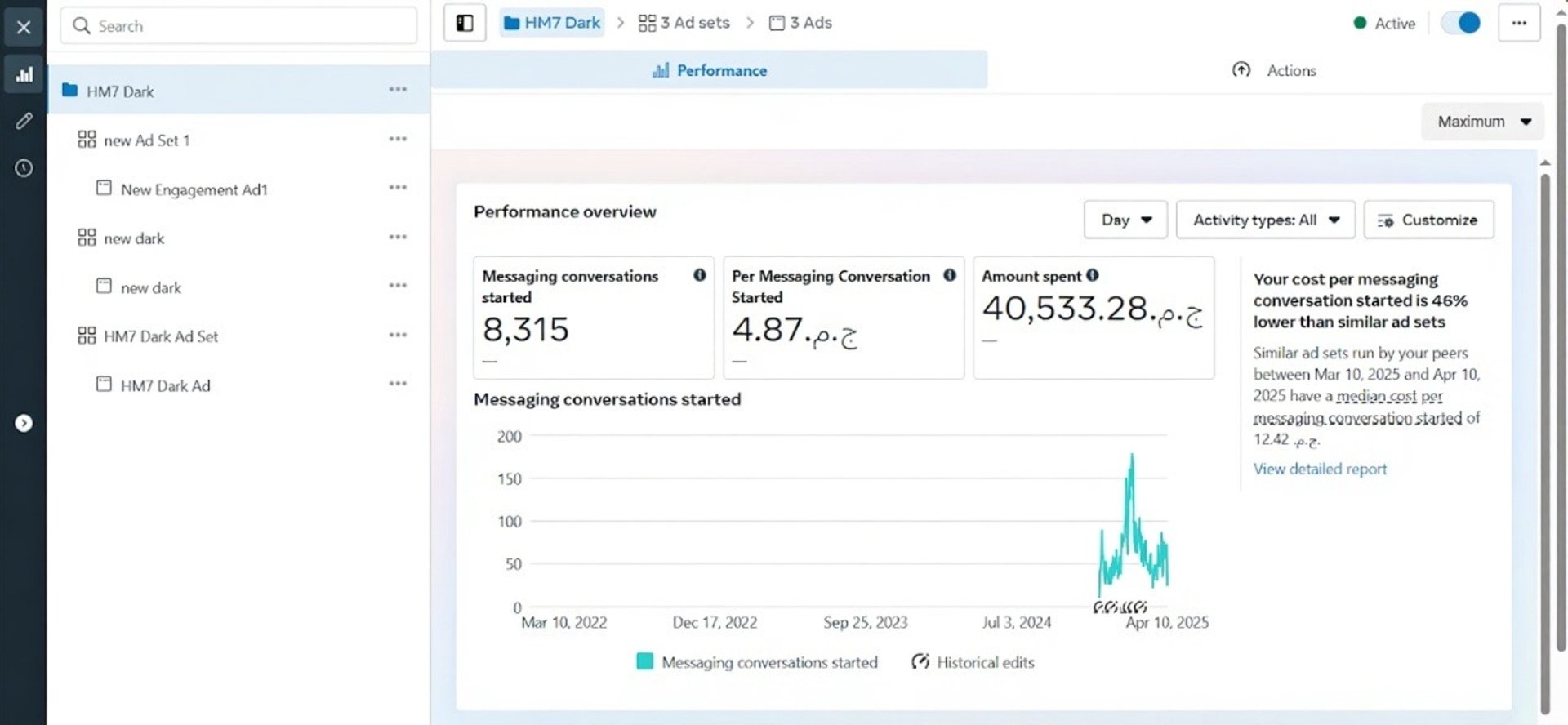Viewport: 1568px width, 725px height.
Task: Open the View detailed report link
Action: [1320, 469]
